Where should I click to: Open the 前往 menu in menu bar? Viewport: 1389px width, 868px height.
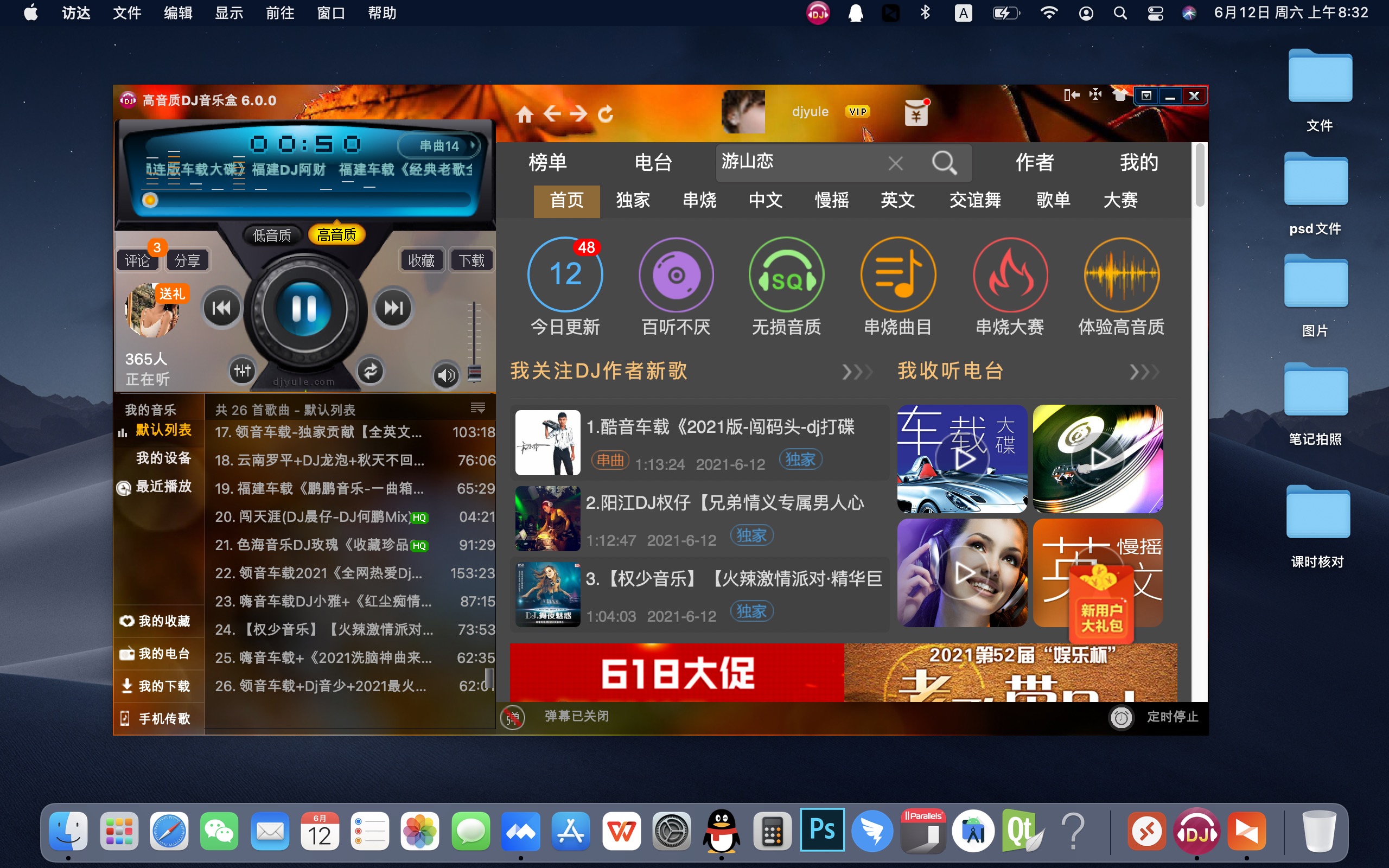coord(280,12)
